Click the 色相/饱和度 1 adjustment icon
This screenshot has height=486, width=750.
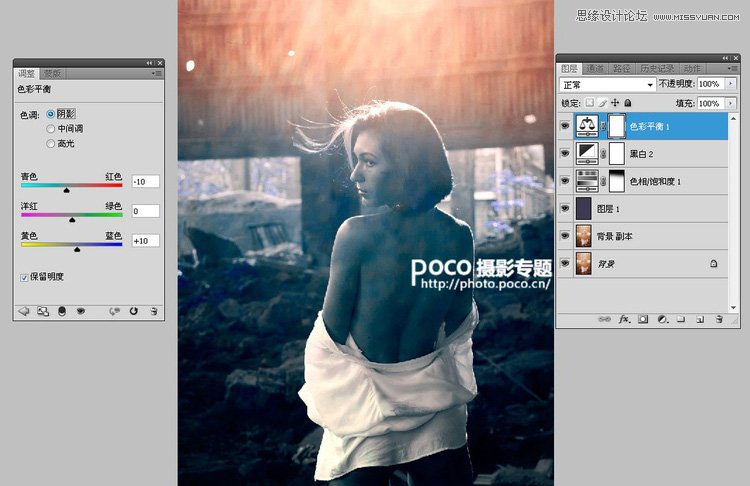click(x=587, y=181)
